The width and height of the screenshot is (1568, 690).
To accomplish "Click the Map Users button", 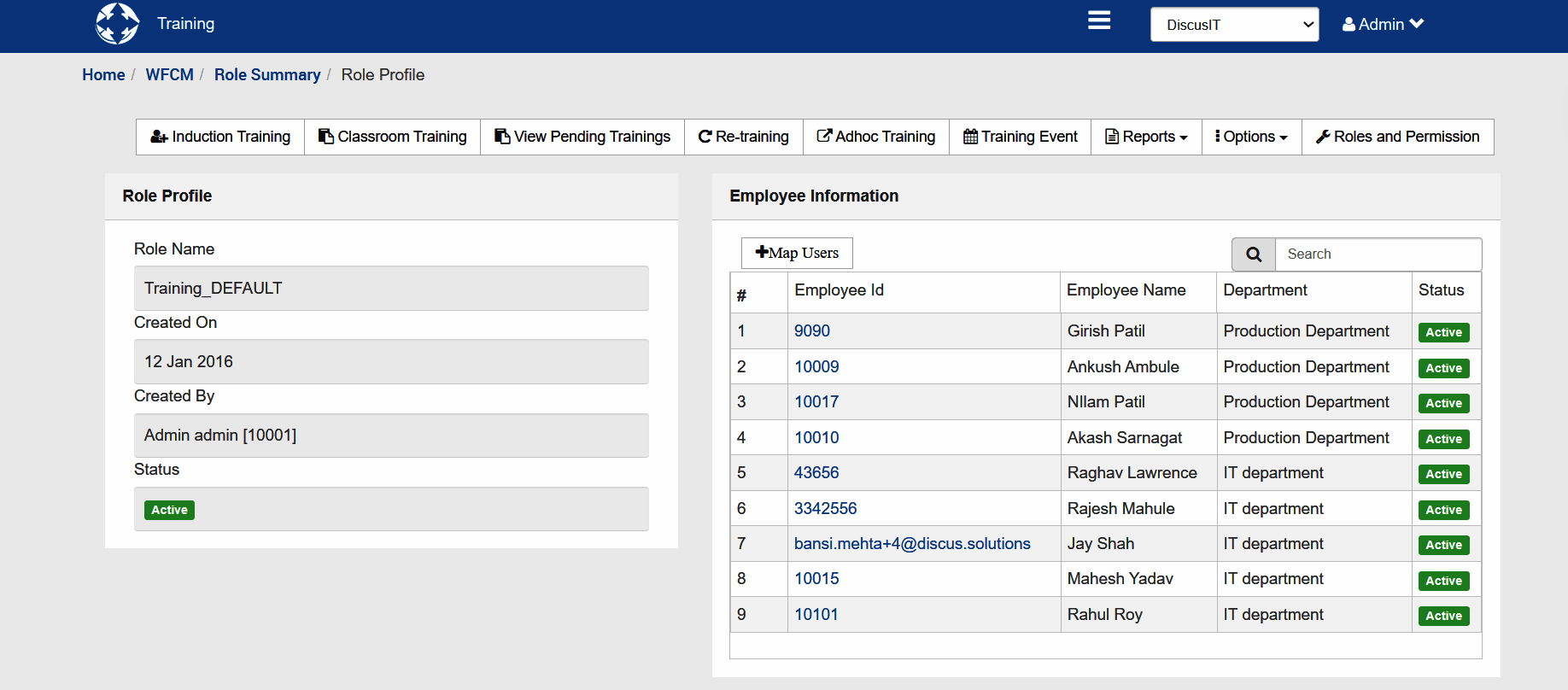I will (797, 253).
